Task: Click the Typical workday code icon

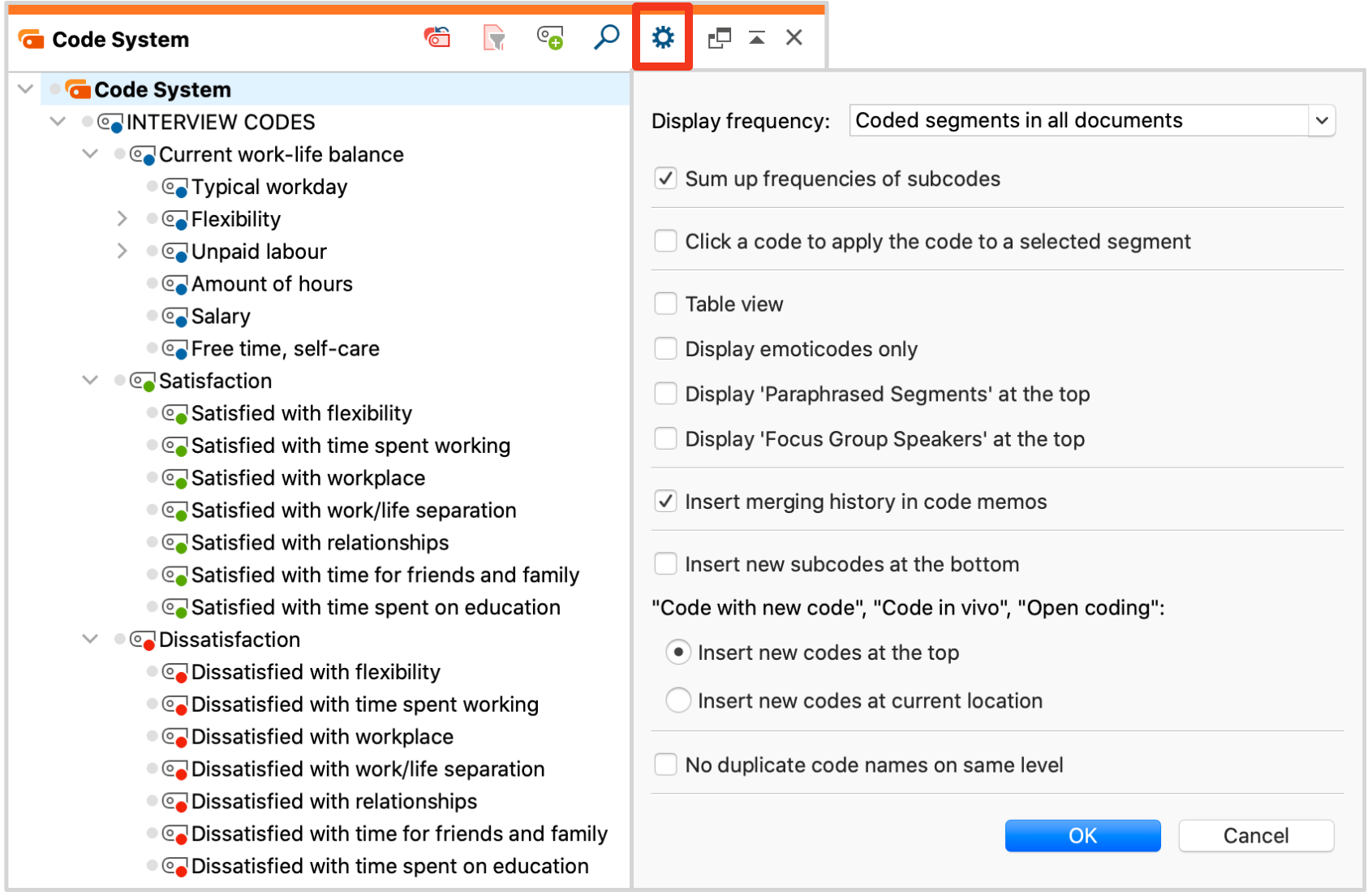Action: pyautogui.click(x=175, y=187)
